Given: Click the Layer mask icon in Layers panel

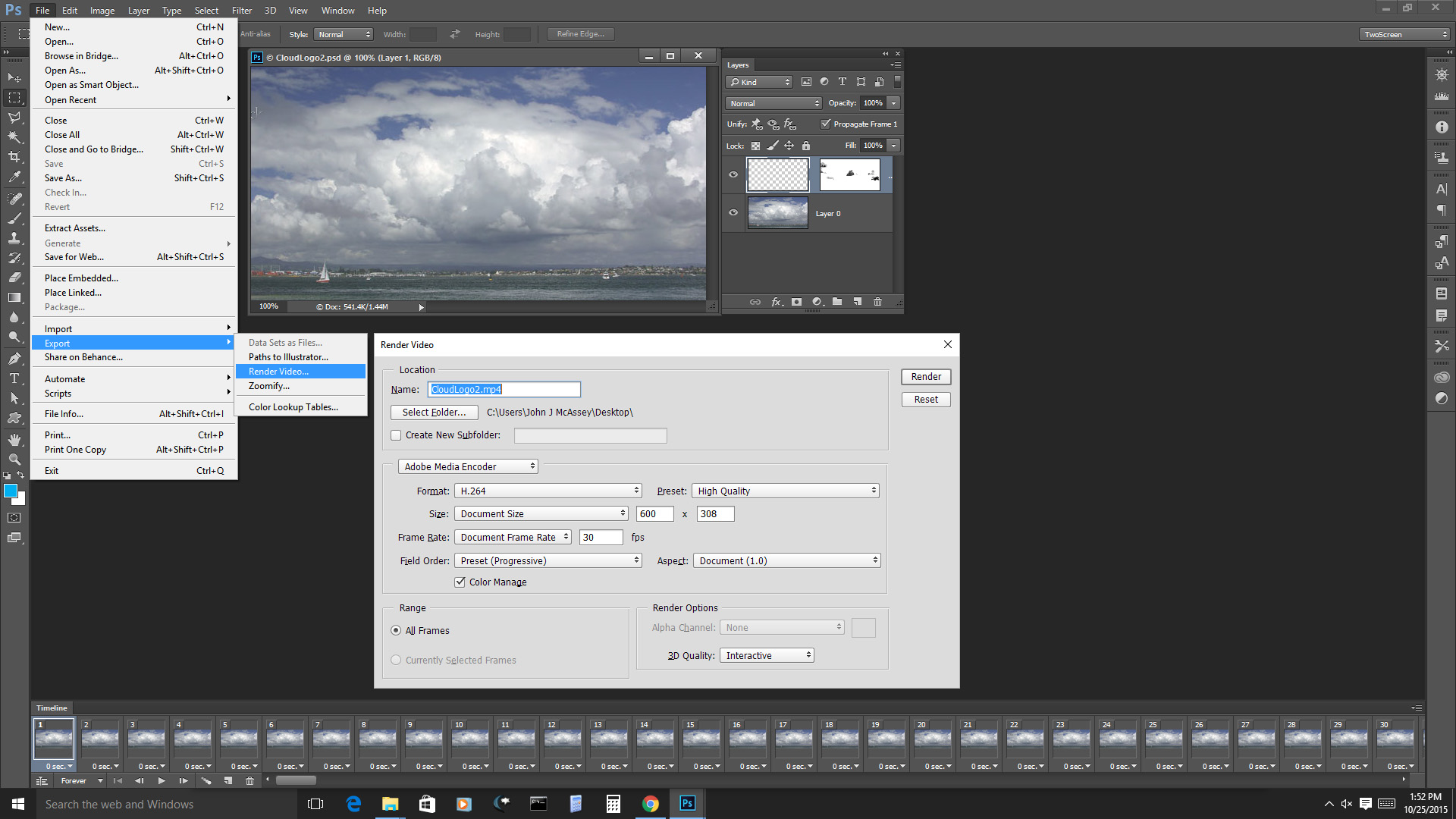Looking at the screenshot, I should [x=796, y=301].
